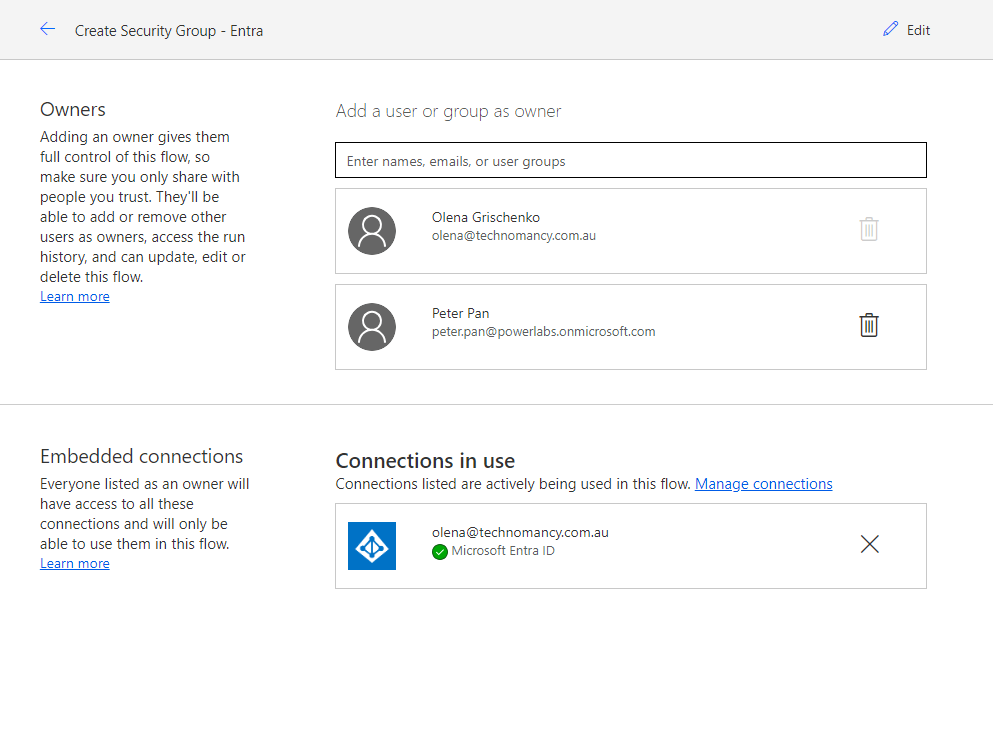Open Learn more under Embedded connections
This screenshot has height=752, width=993.
pos(75,564)
